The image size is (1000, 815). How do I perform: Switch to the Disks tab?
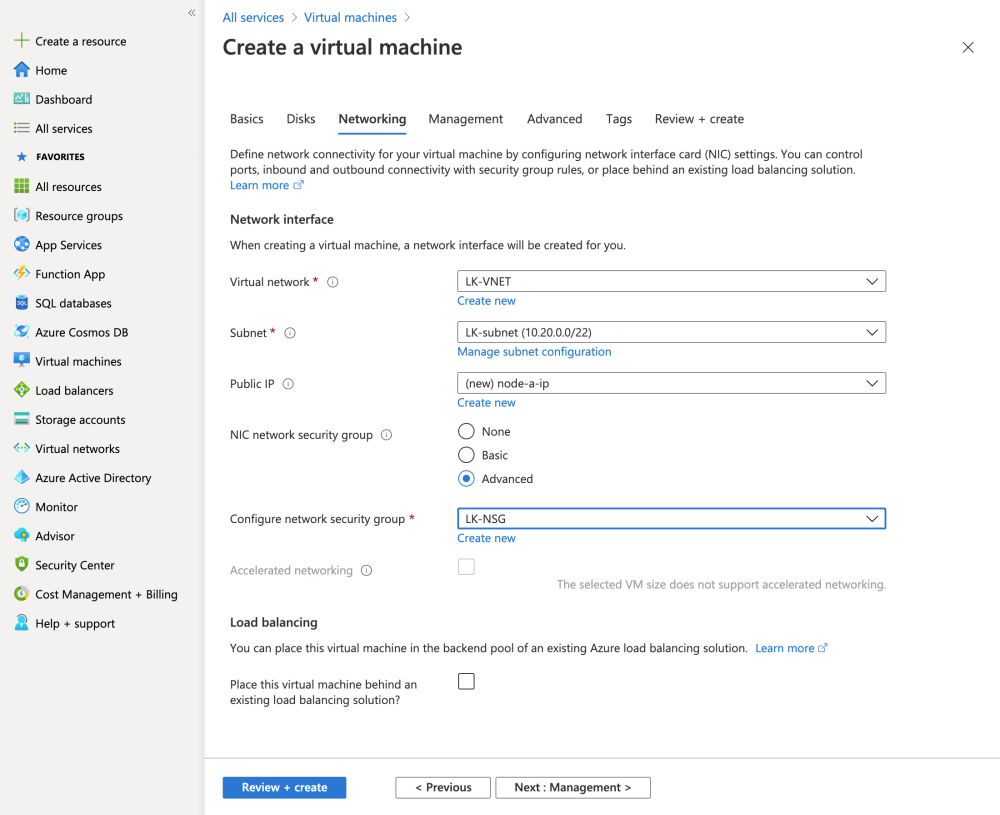click(x=301, y=119)
